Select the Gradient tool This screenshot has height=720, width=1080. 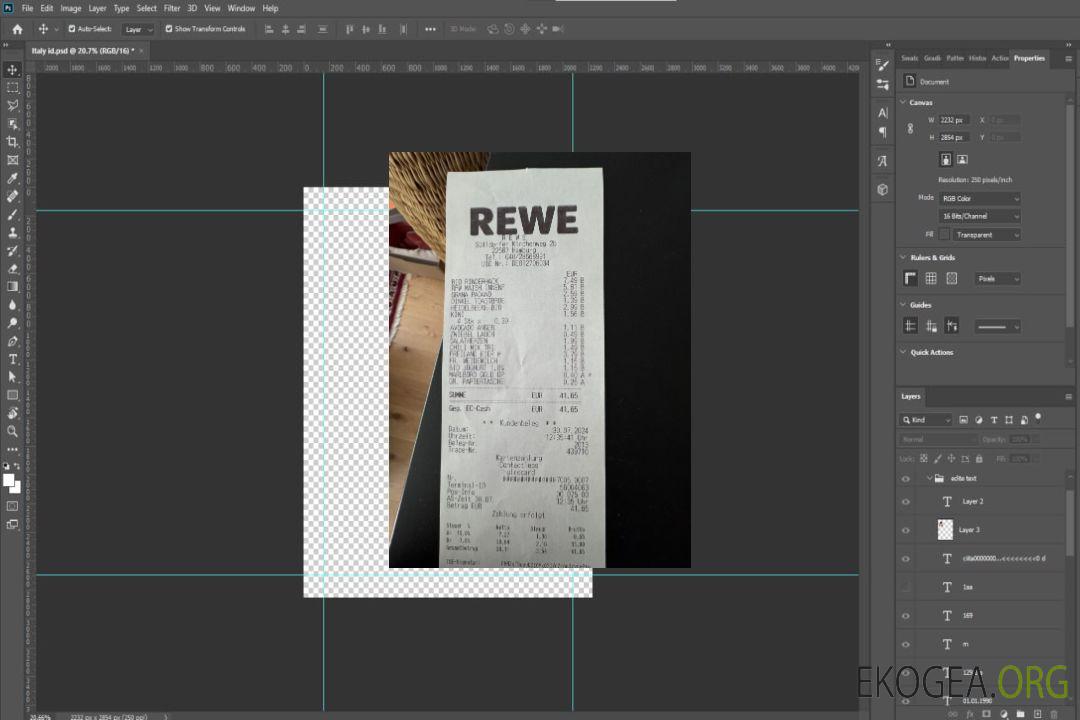(x=12, y=287)
